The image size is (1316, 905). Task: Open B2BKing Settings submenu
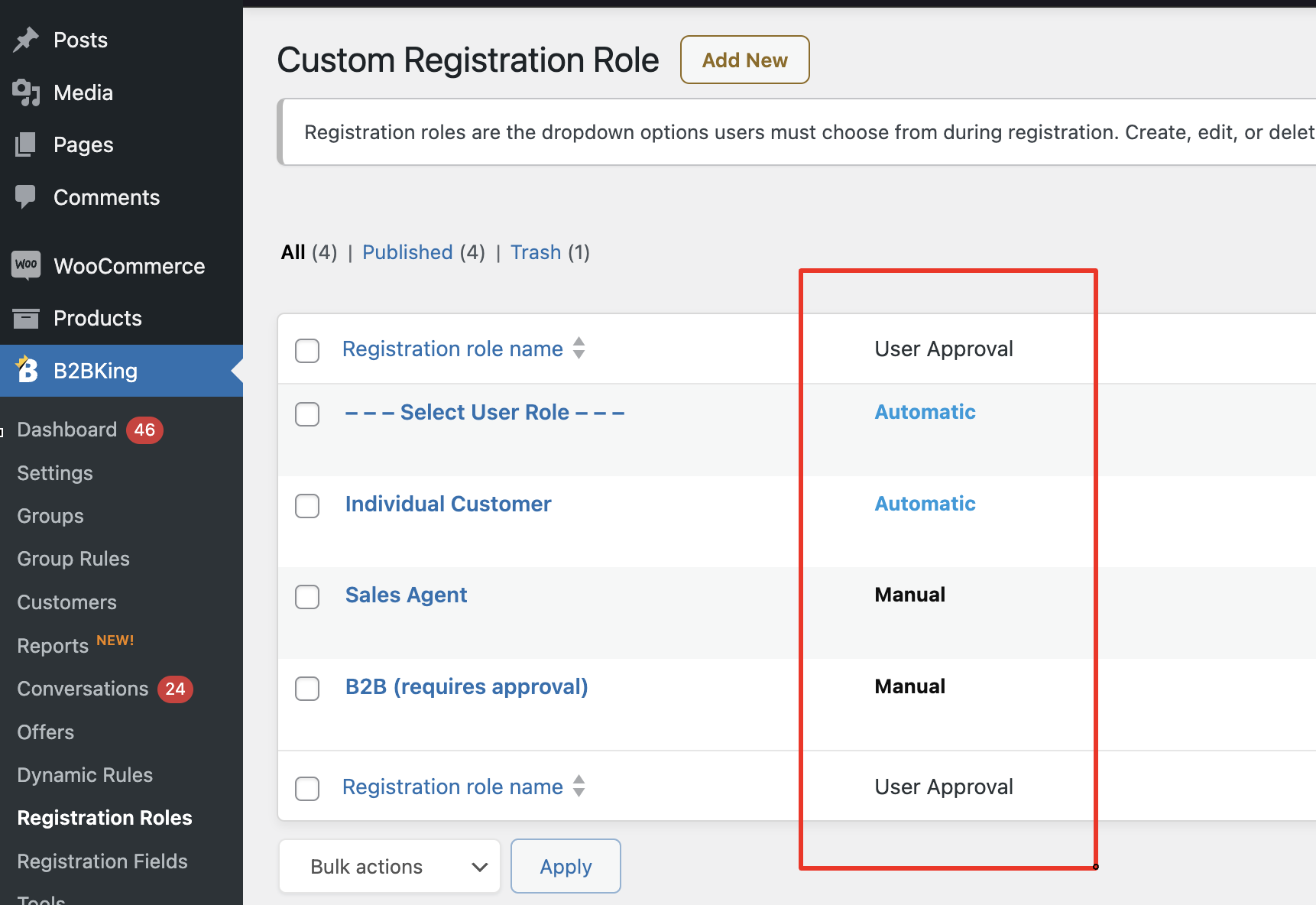point(55,473)
